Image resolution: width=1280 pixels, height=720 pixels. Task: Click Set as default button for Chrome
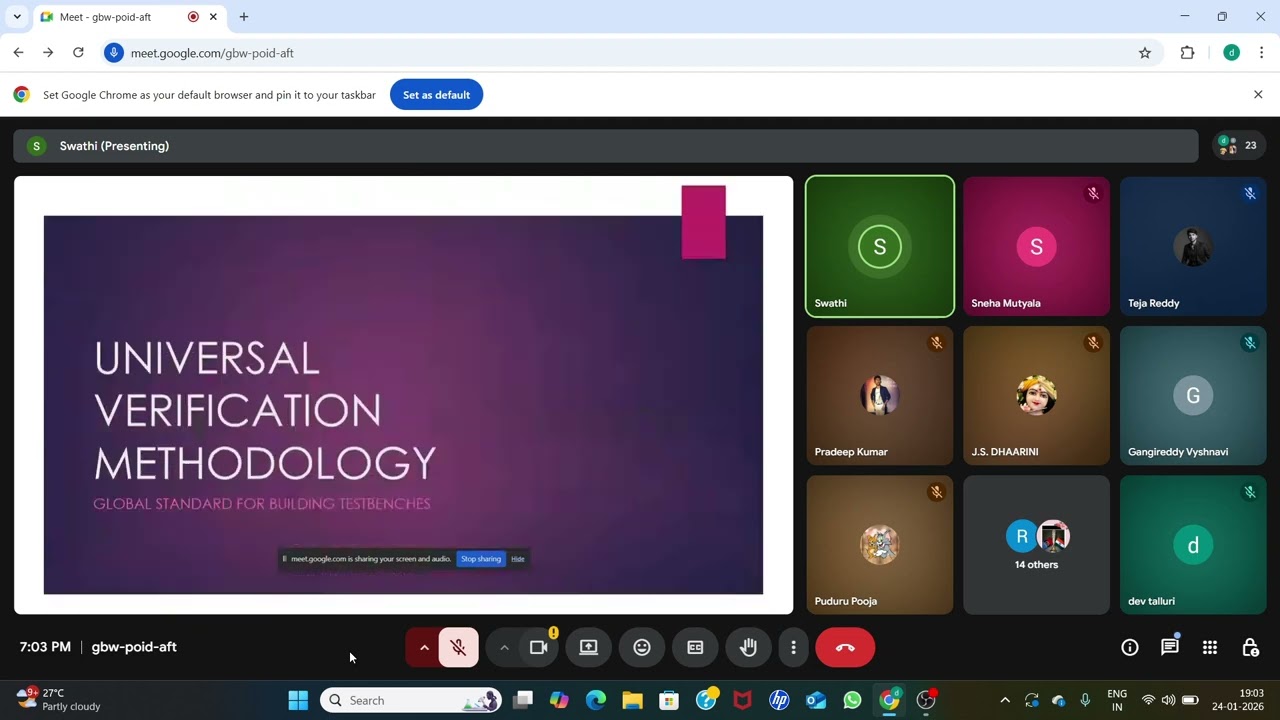coord(436,95)
